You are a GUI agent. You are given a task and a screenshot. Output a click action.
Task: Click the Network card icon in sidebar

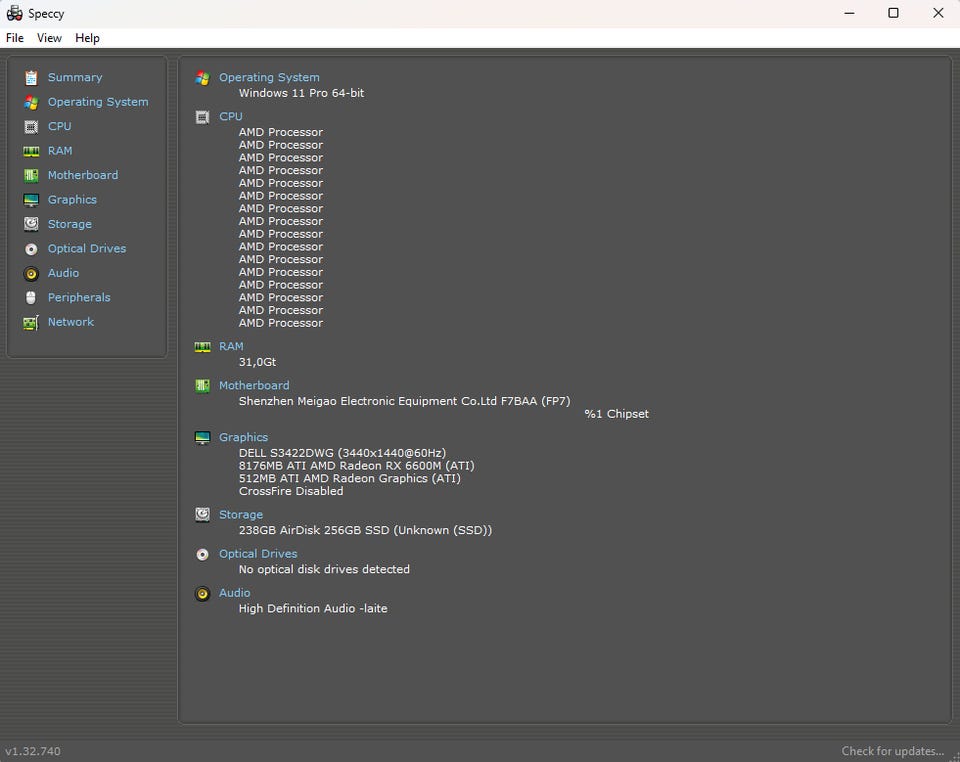click(x=31, y=323)
